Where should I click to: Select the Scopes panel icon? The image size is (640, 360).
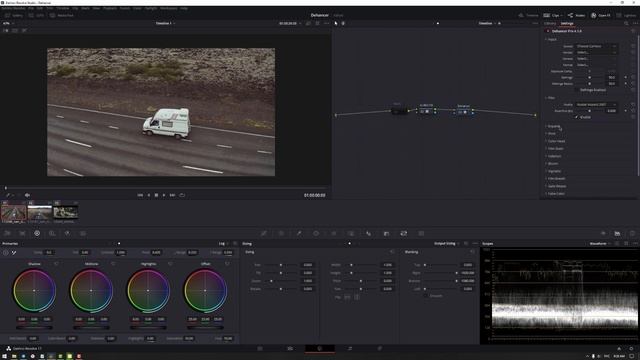[617, 233]
